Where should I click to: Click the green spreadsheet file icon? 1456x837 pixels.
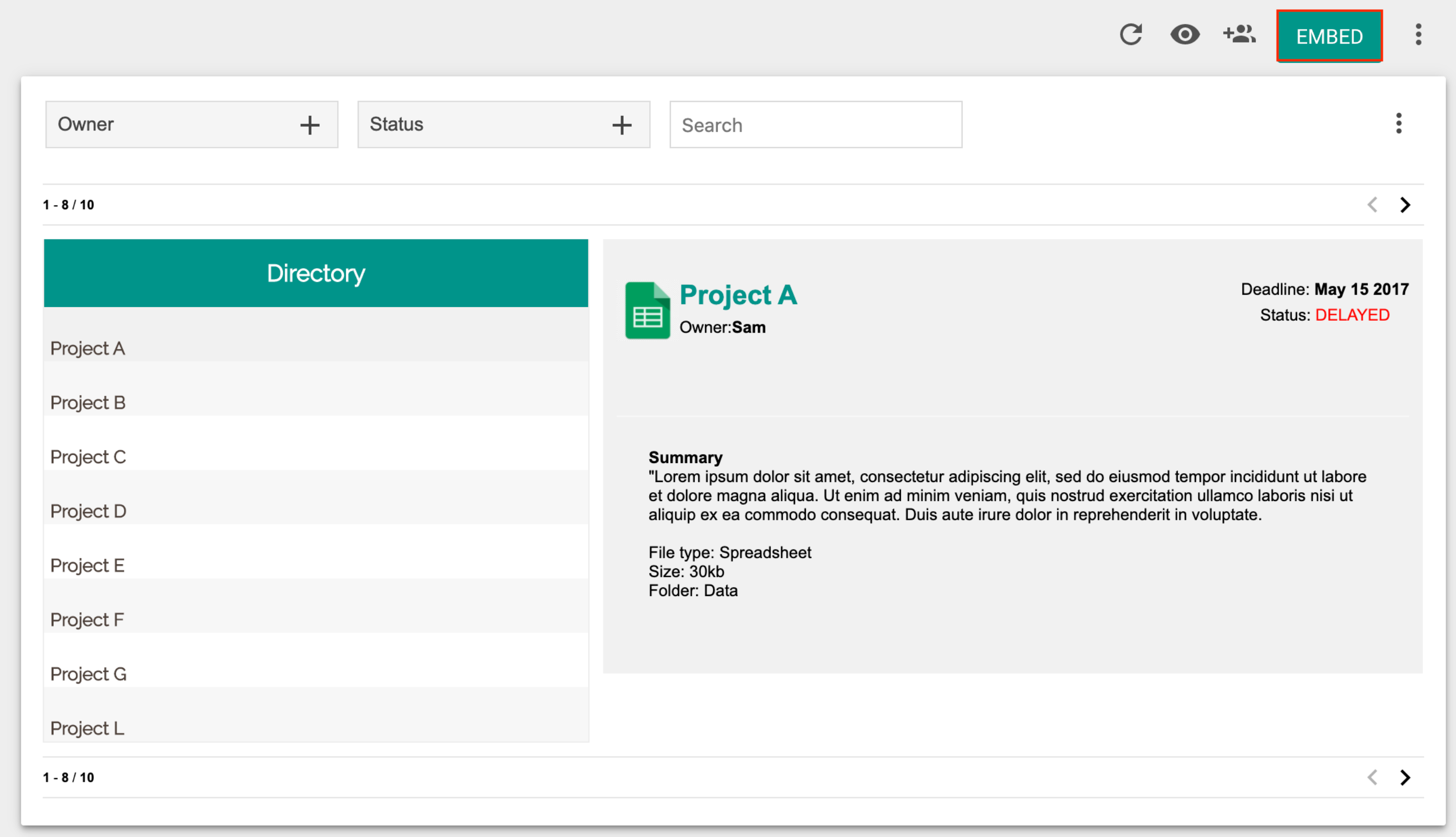tap(647, 311)
